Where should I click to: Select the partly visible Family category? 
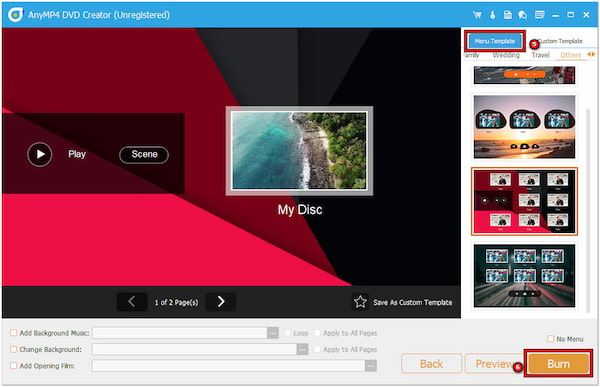471,55
